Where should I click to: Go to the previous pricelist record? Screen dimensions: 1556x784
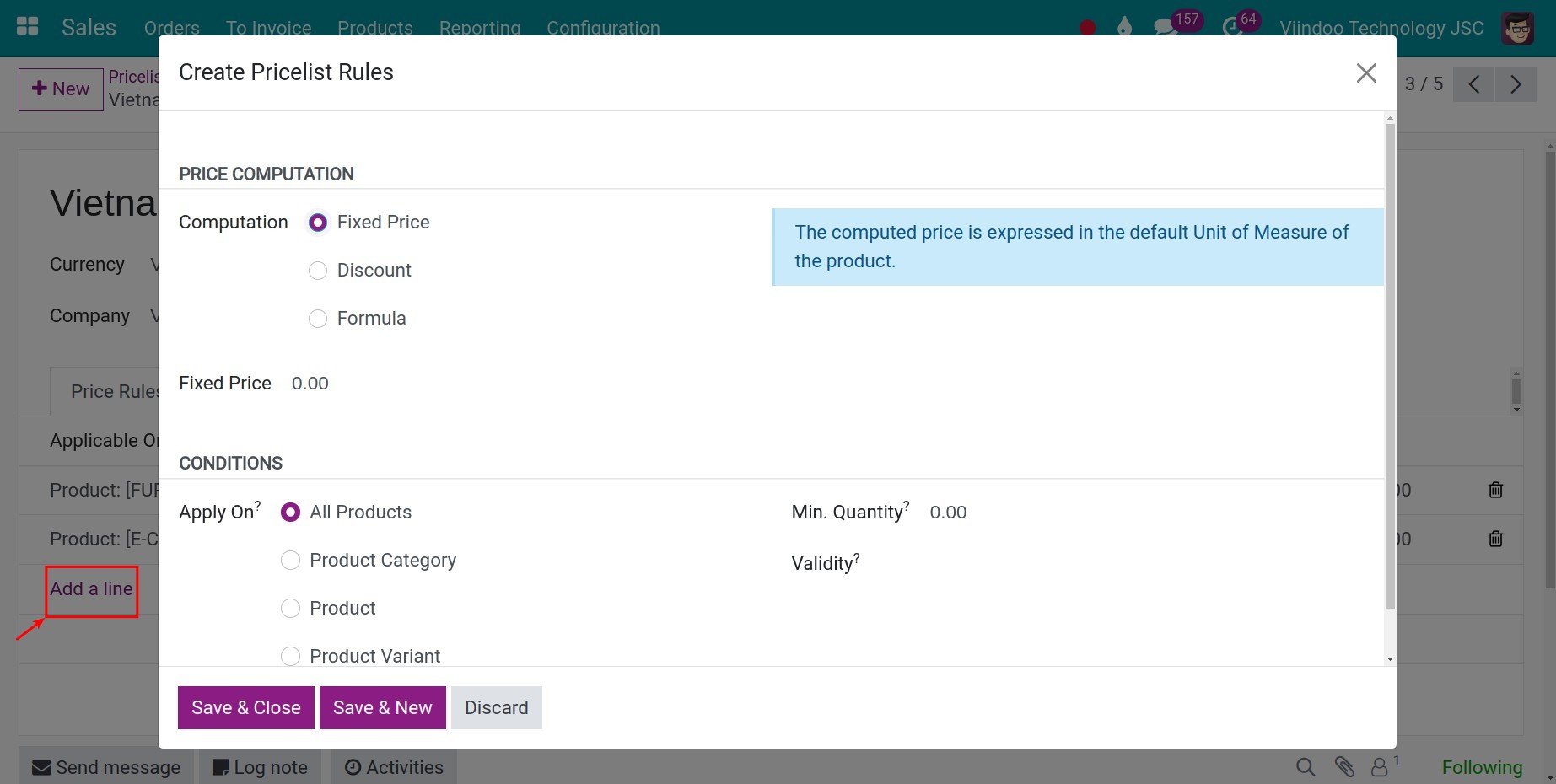(1474, 84)
